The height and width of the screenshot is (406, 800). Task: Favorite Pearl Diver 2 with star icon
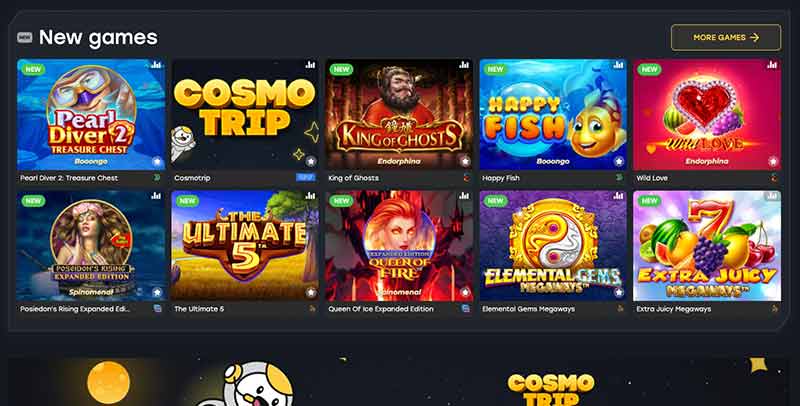157,162
